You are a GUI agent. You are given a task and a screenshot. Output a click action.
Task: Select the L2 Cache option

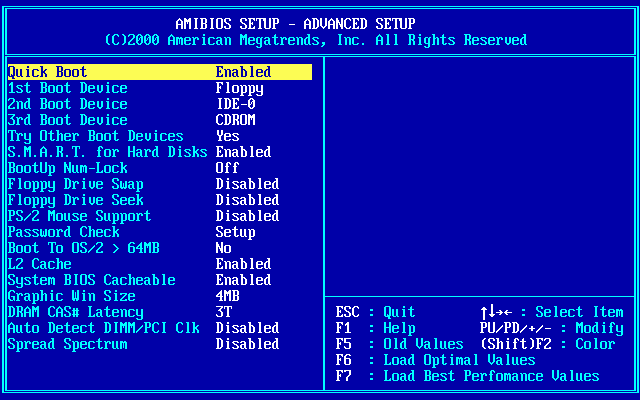40,264
